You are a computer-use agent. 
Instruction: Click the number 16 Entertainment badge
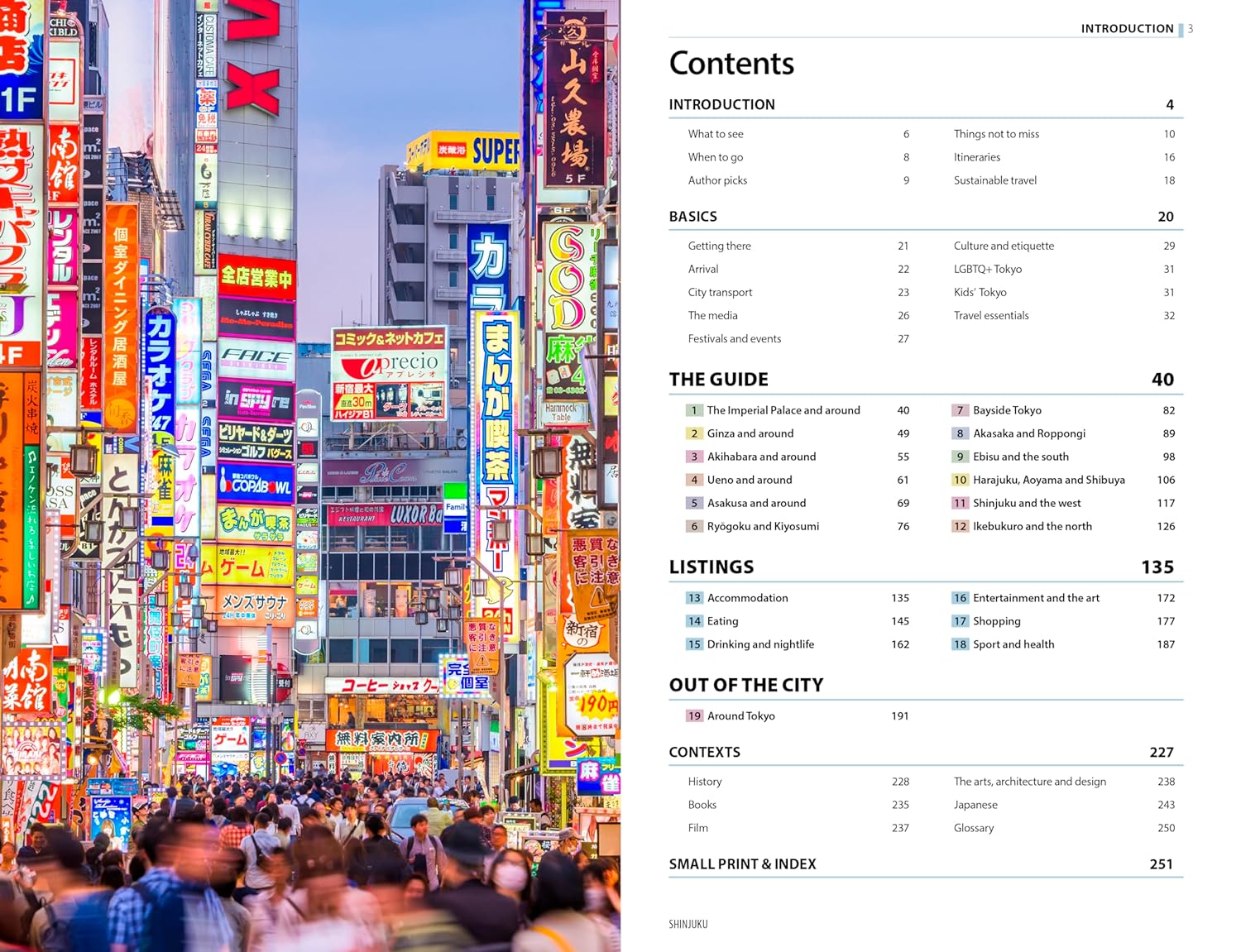pos(960,598)
